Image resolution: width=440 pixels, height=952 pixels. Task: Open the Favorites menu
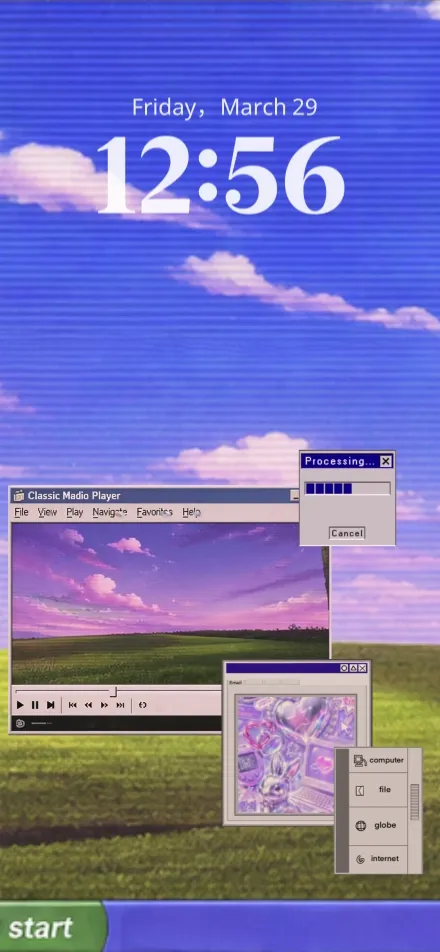click(154, 512)
